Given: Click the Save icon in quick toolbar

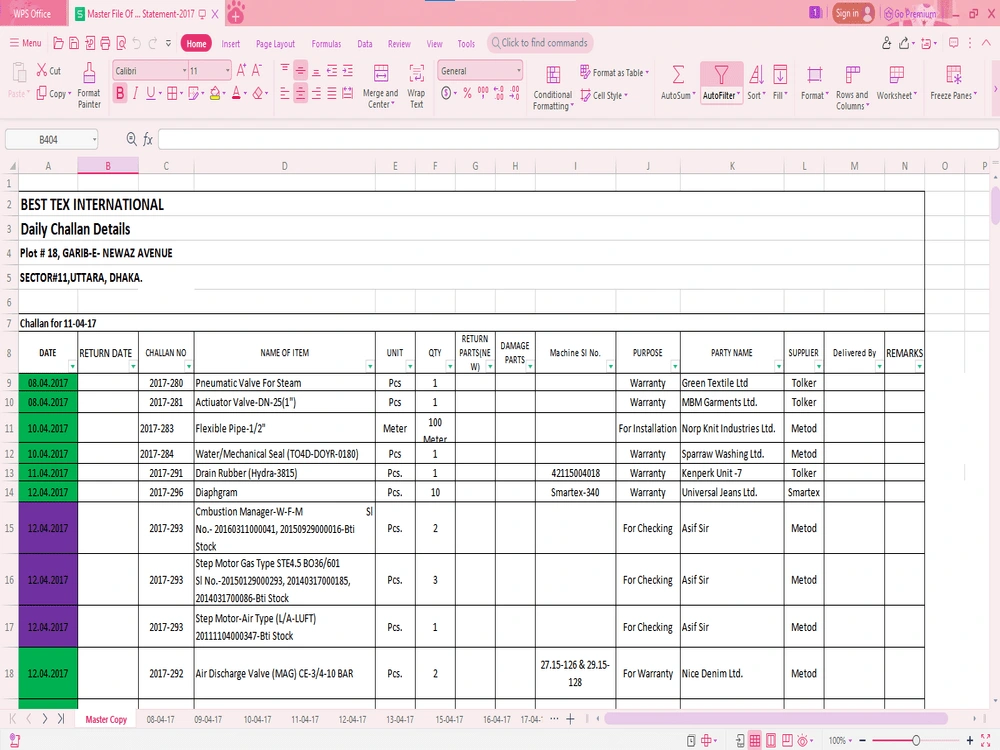Looking at the screenshot, I should pyautogui.click(x=74, y=43).
